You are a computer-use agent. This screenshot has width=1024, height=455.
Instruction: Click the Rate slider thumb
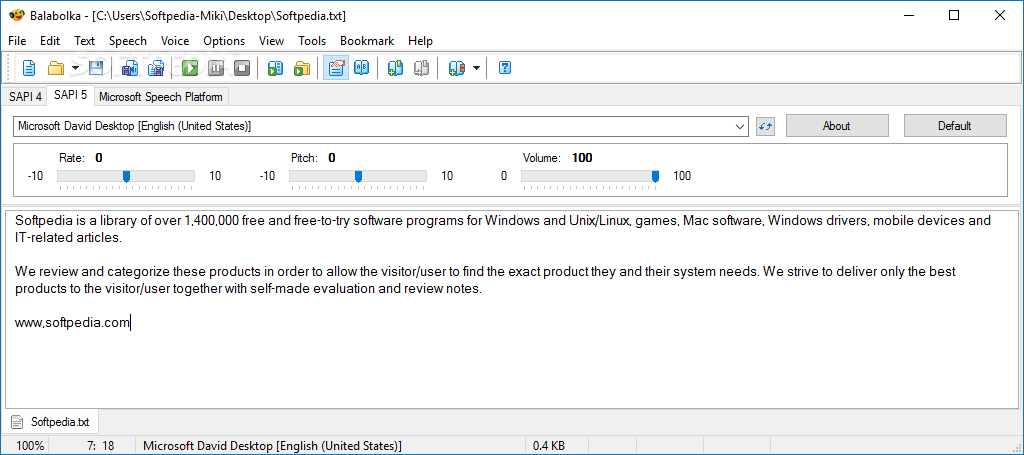pos(127,176)
